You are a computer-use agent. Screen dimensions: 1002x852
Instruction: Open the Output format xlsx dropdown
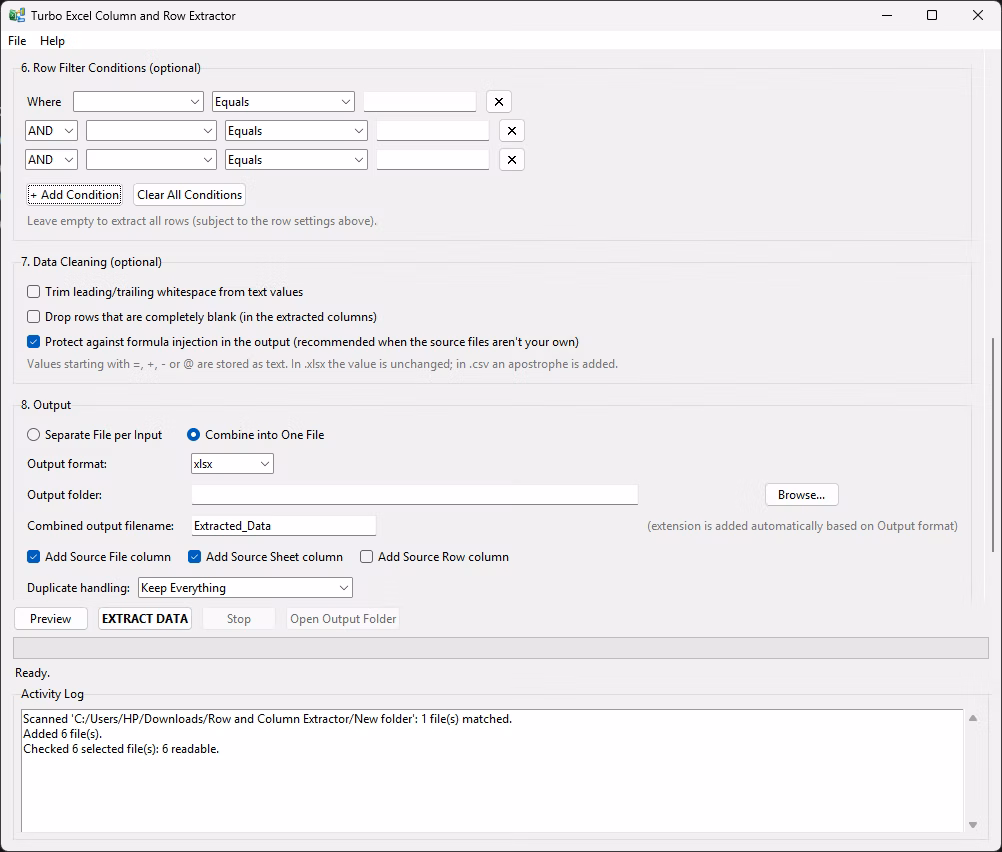click(x=232, y=464)
